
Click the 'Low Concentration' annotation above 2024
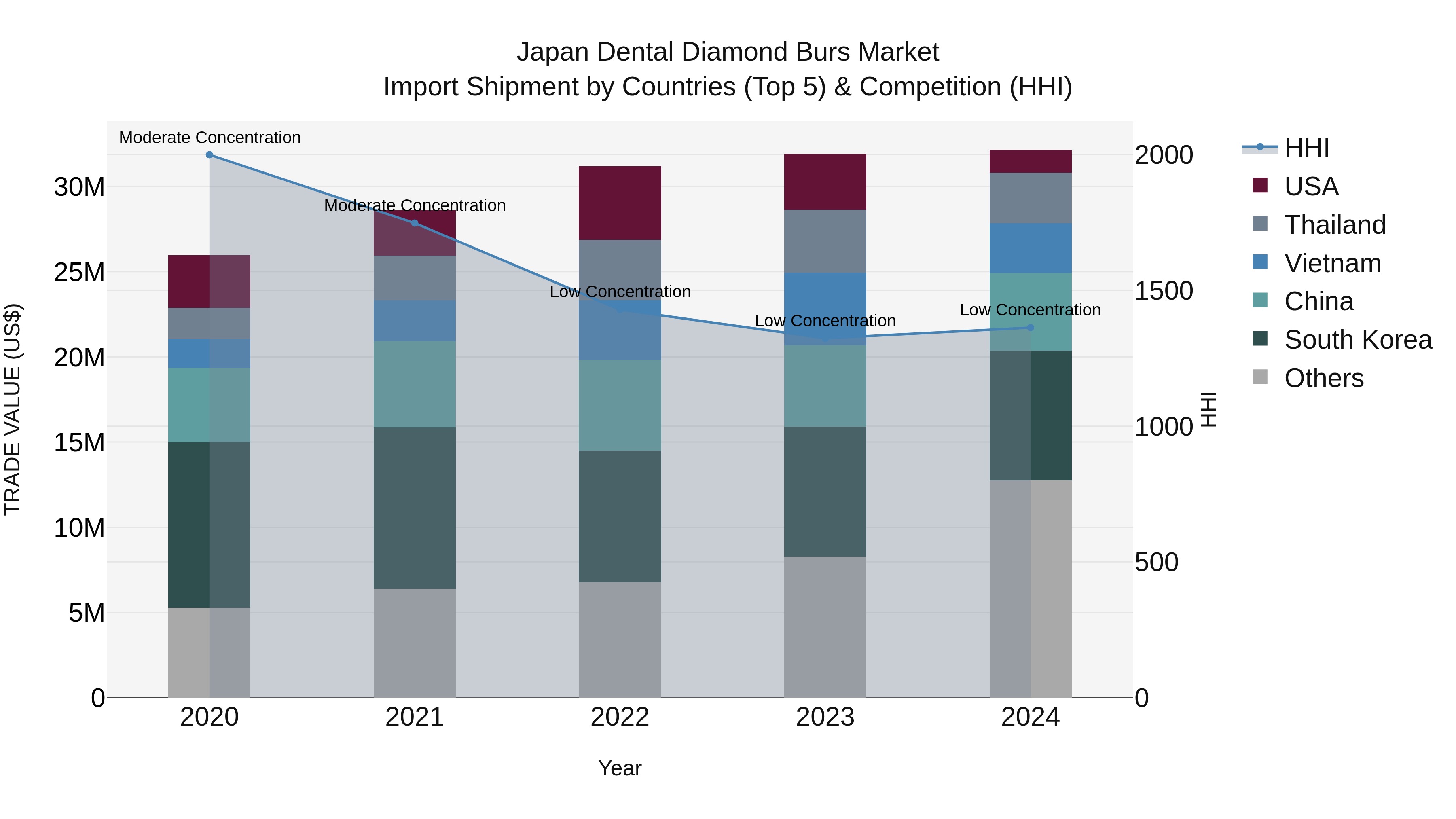[1031, 310]
